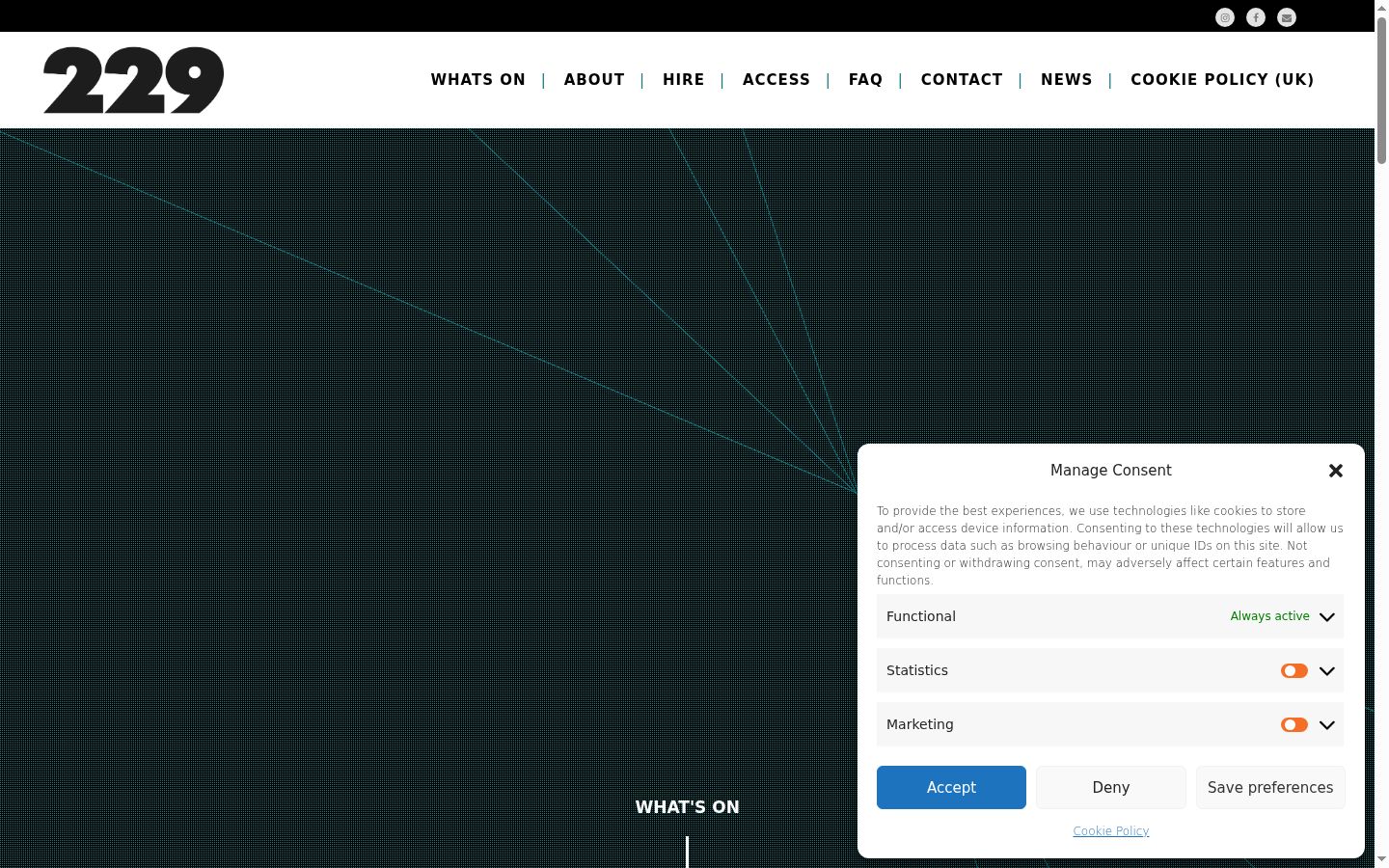The height and width of the screenshot is (868, 1389).
Task: Click the WHAT'S ON heading text
Action: 687,807
